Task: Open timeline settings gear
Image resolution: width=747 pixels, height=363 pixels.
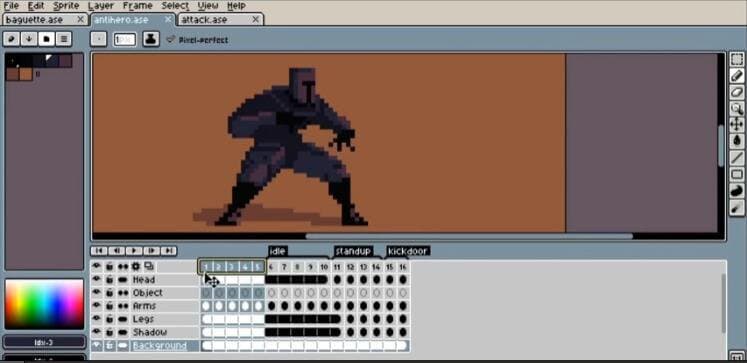Action: (136, 266)
